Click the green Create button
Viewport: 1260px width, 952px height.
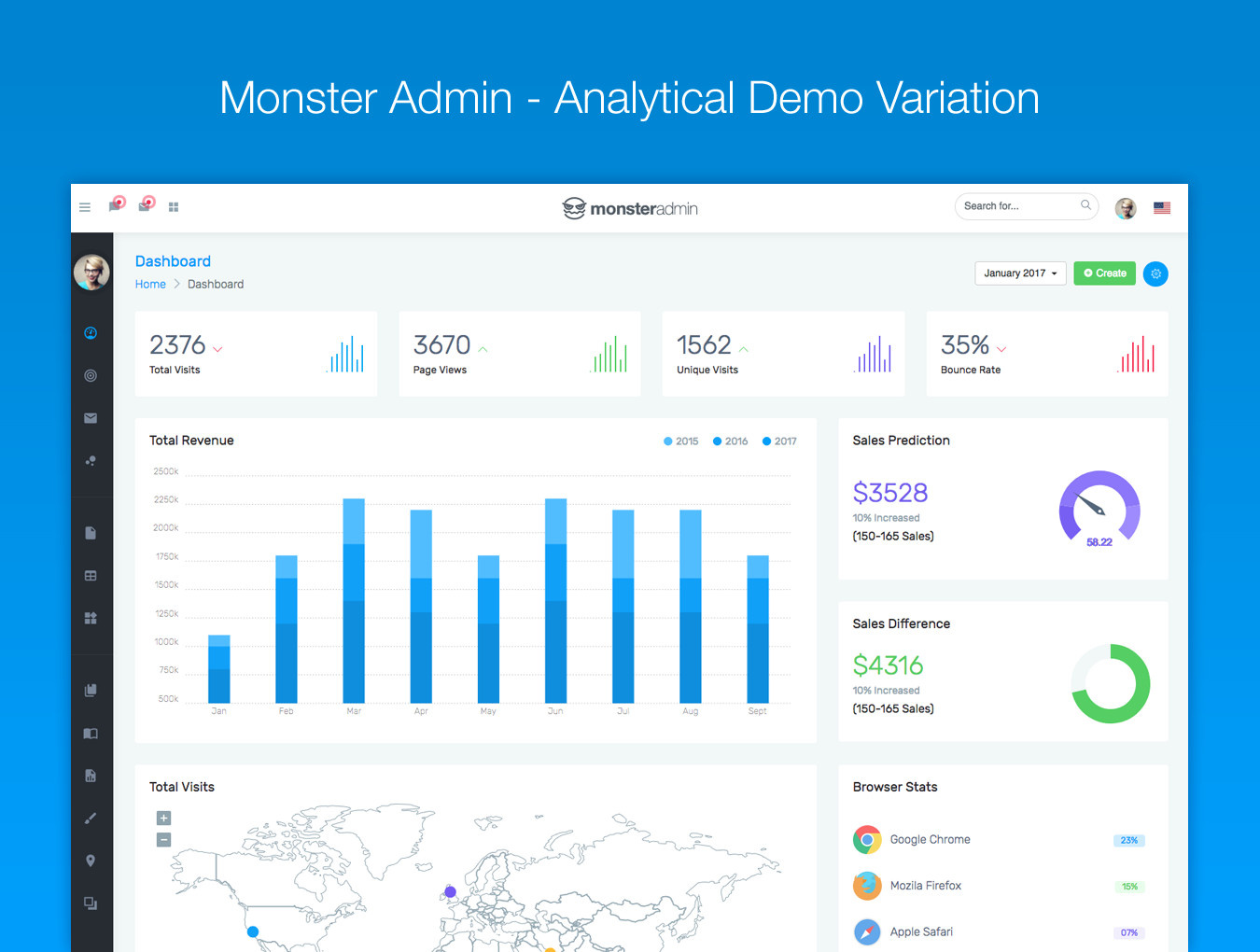click(1104, 273)
